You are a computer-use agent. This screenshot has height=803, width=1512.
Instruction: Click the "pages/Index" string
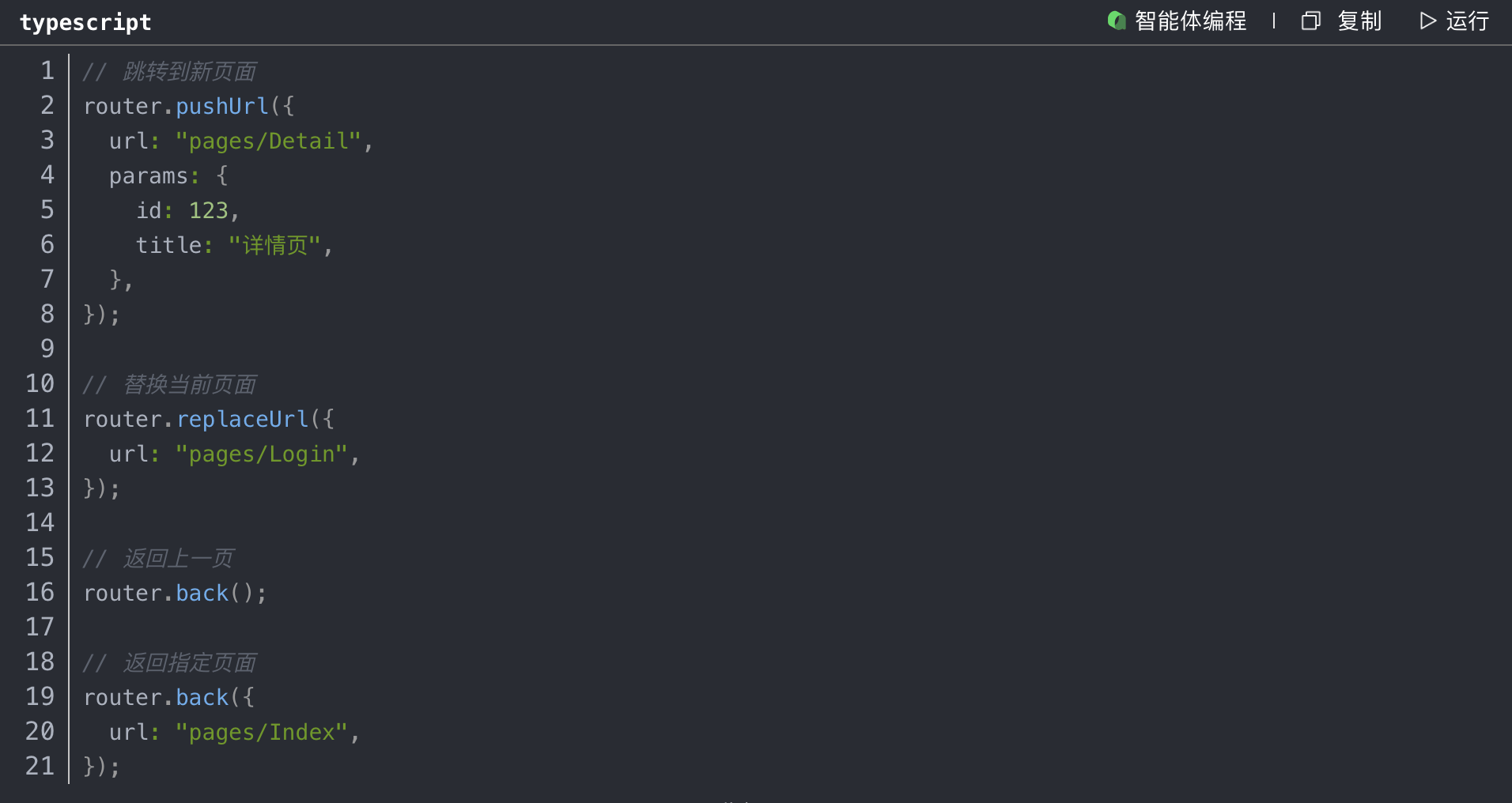(261, 732)
